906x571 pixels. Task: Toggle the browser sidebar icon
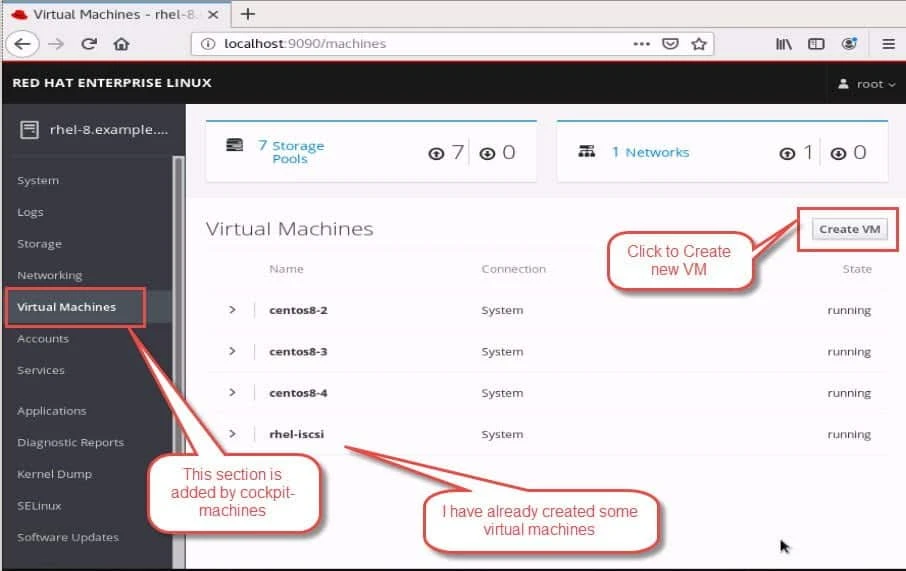pos(816,44)
